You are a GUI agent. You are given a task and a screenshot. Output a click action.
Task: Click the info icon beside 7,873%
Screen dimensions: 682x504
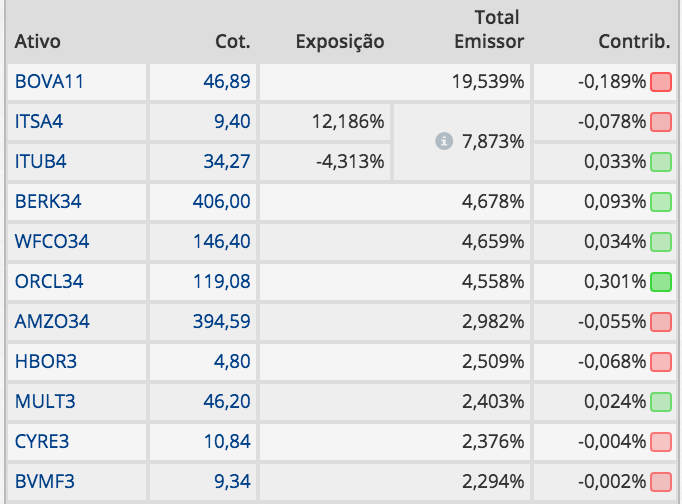pyautogui.click(x=444, y=142)
